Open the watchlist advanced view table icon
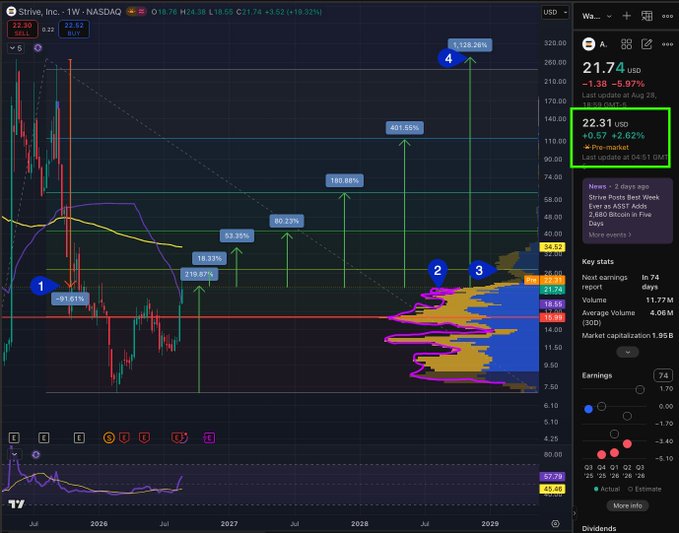The height and width of the screenshot is (533, 679). point(647,16)
